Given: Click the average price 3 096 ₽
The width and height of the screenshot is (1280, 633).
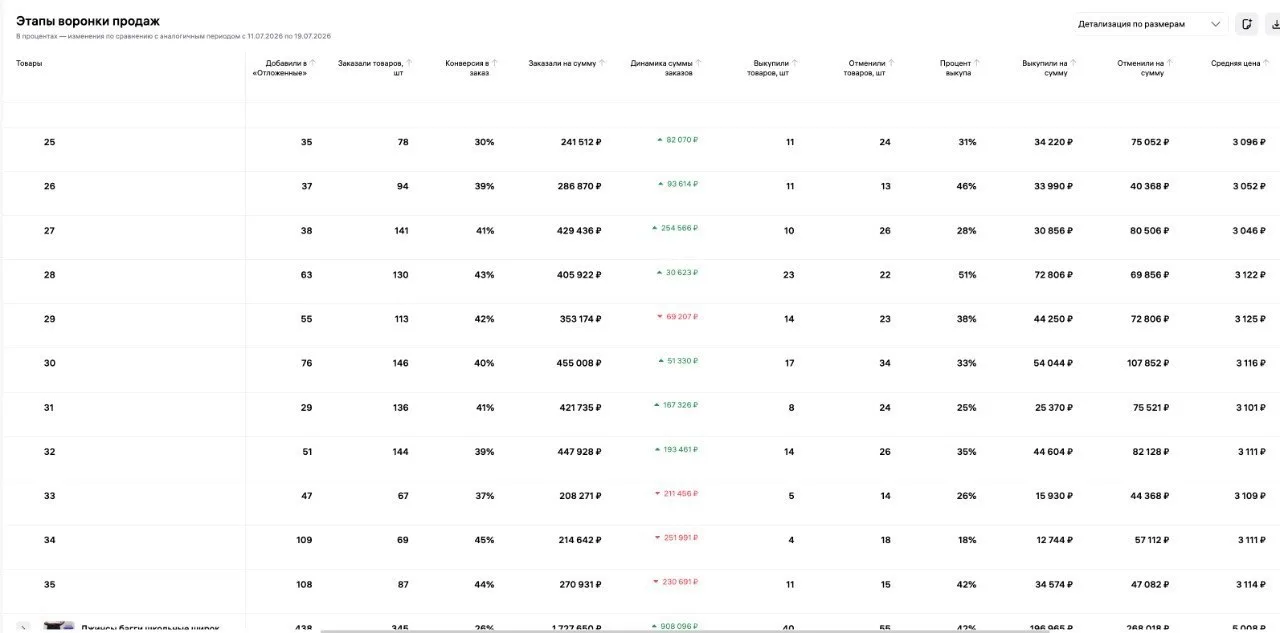Looking at the screenshot, I should click(x=1249, y=142).
